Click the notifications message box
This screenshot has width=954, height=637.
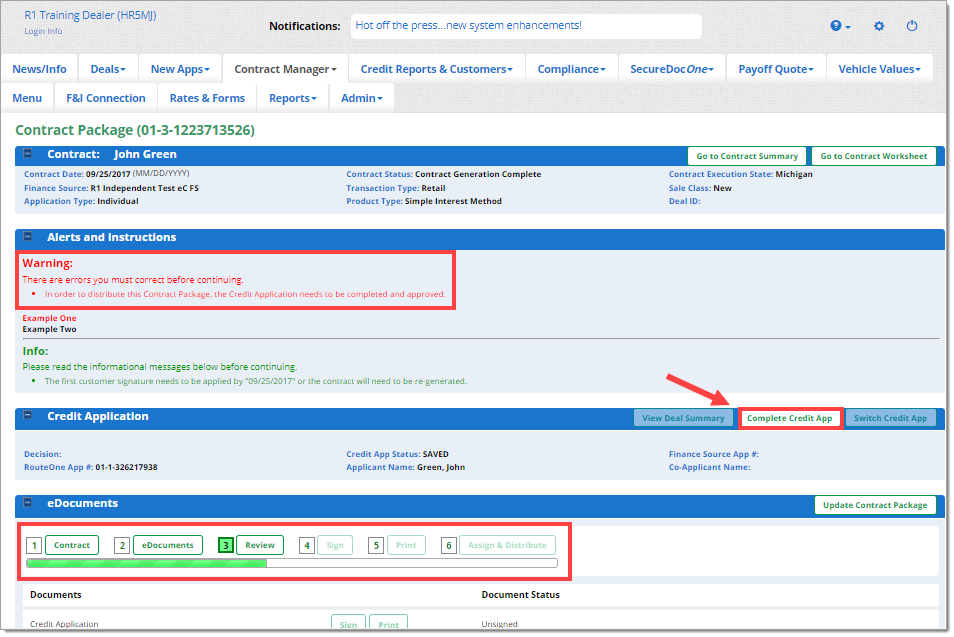[526, 26]
